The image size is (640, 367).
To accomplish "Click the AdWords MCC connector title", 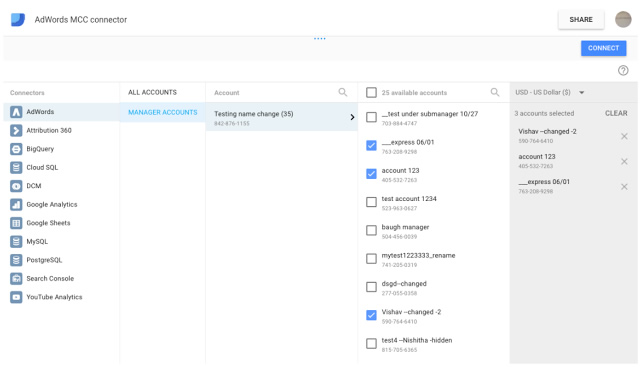I will 81,20.
